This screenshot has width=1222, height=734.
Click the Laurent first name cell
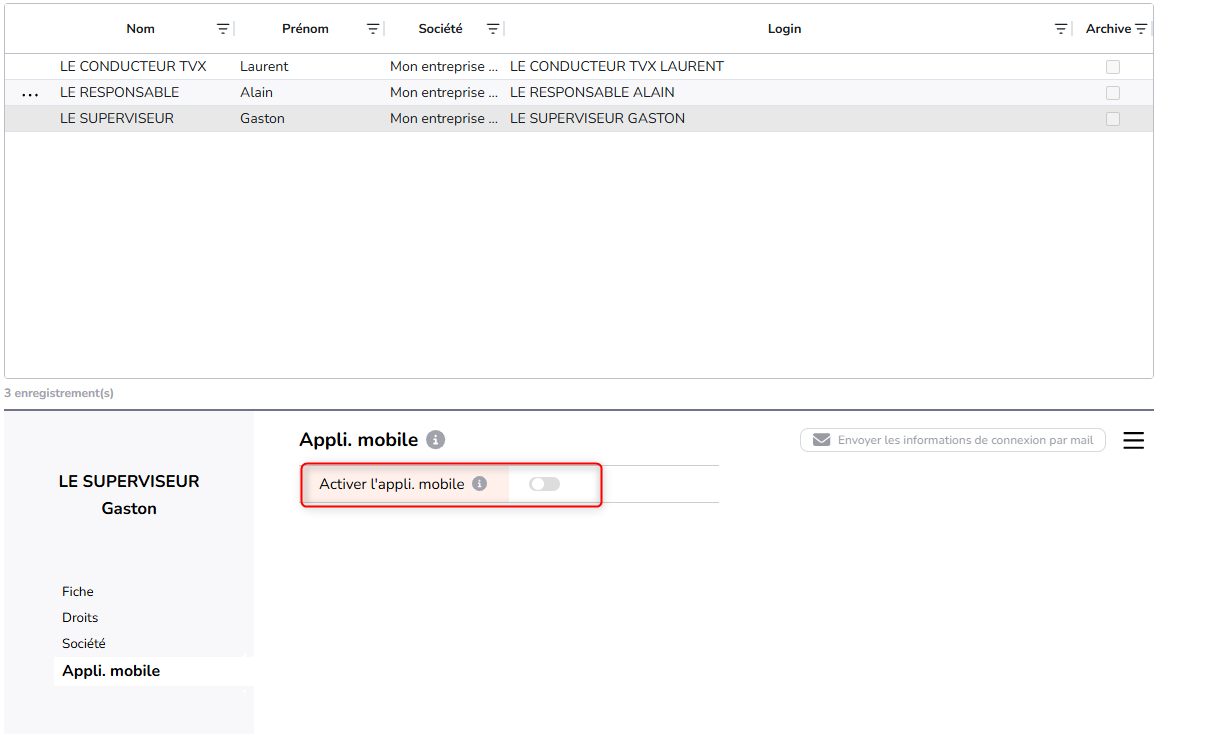tap(264, 67)
